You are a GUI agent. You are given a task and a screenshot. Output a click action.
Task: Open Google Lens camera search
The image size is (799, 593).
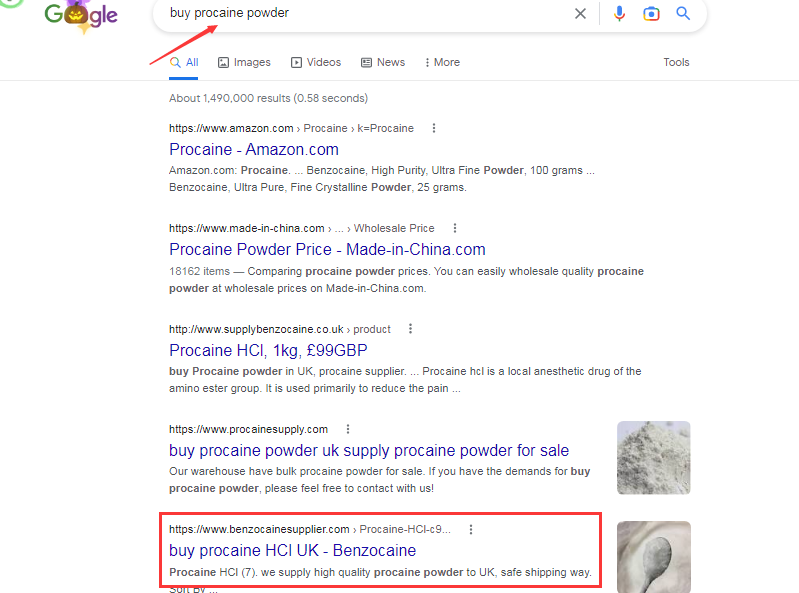pos(651,14)
